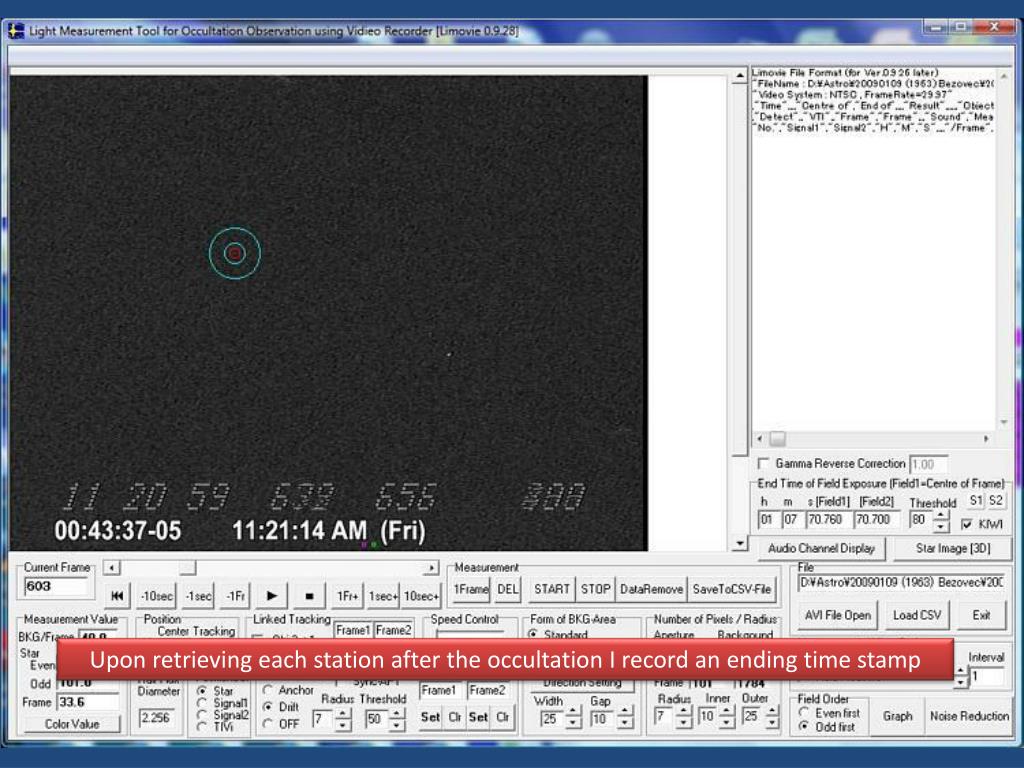Image resolution: width=1024 pixels, height=768 pixels.
Task: Play the video
Action: pyautogui.click(x=272, y=596)
